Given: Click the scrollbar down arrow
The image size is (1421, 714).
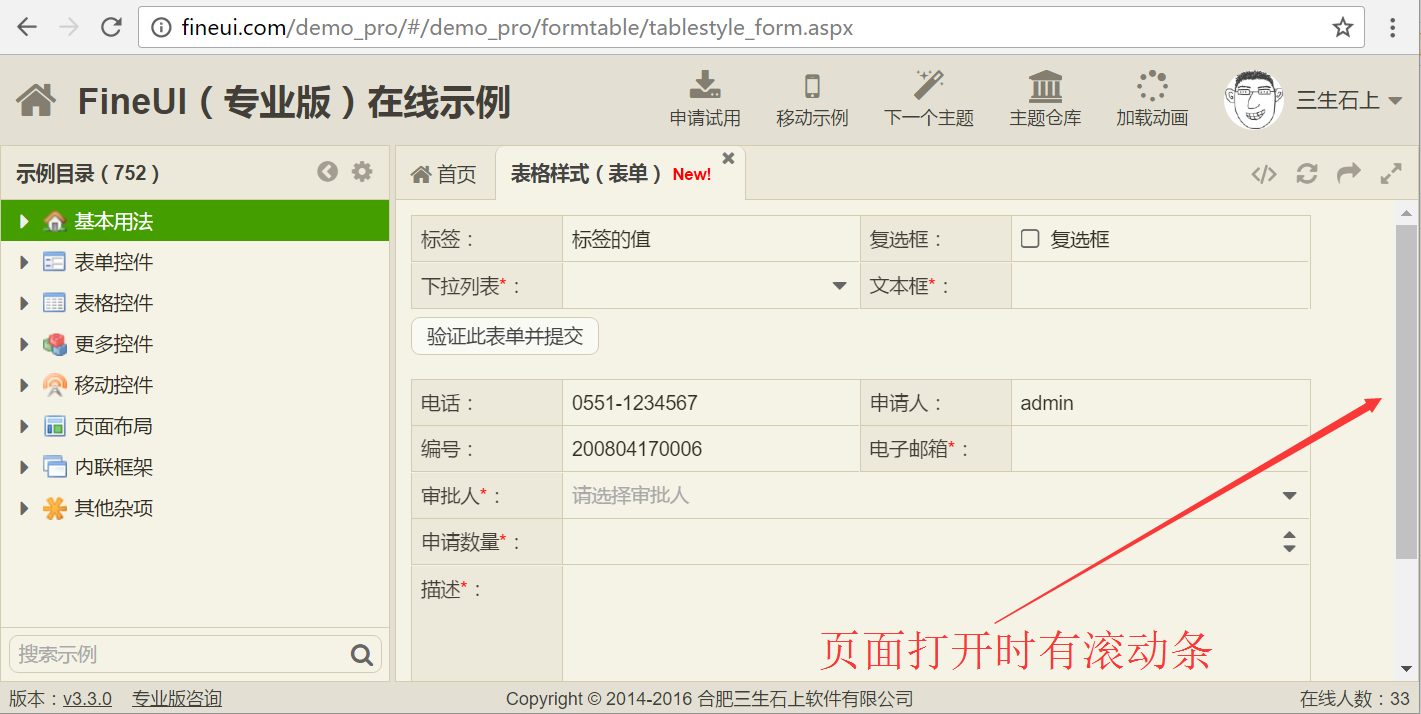Looking at the screenshot, I should [1406, 668].
